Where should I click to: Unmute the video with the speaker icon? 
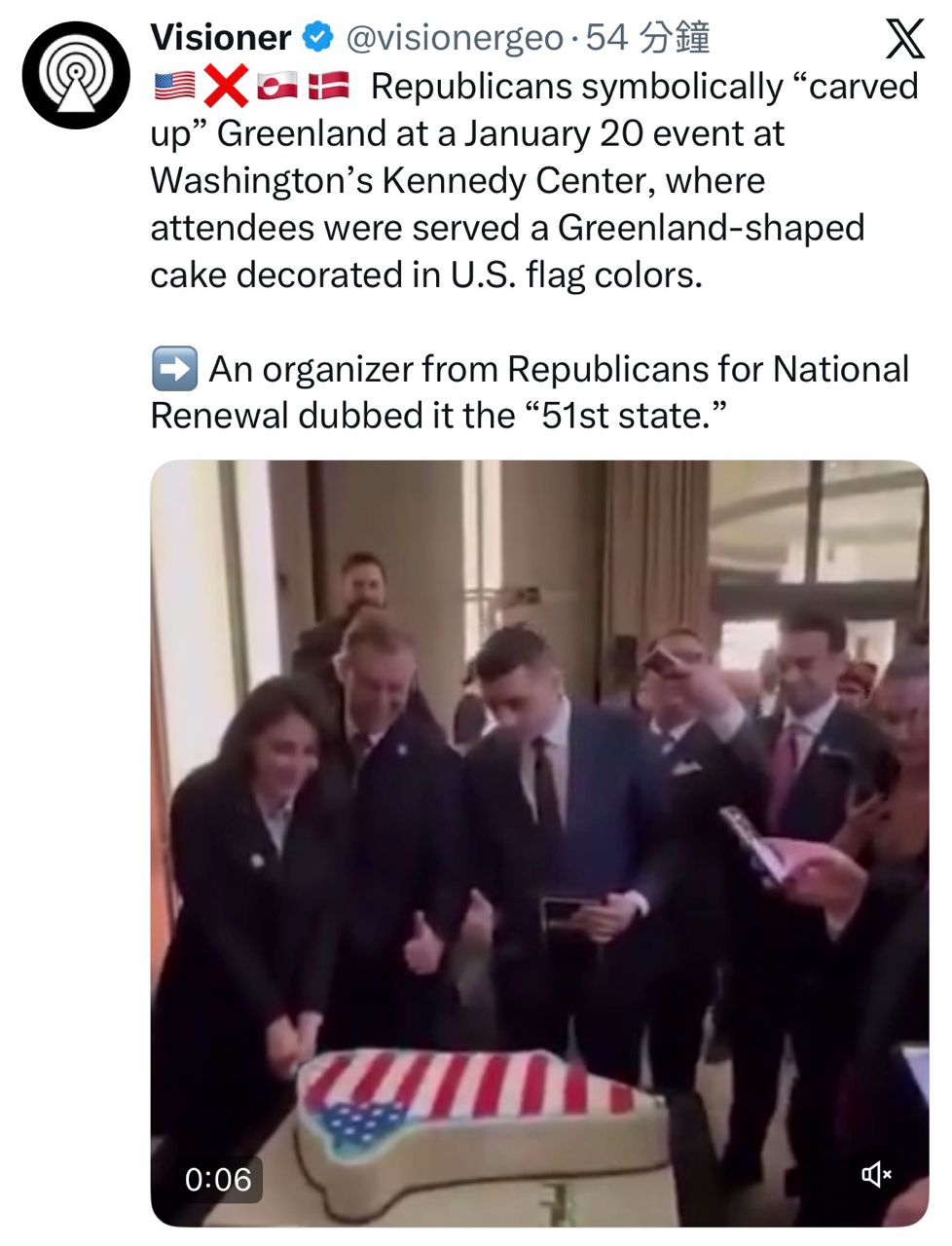[876, 1175]
